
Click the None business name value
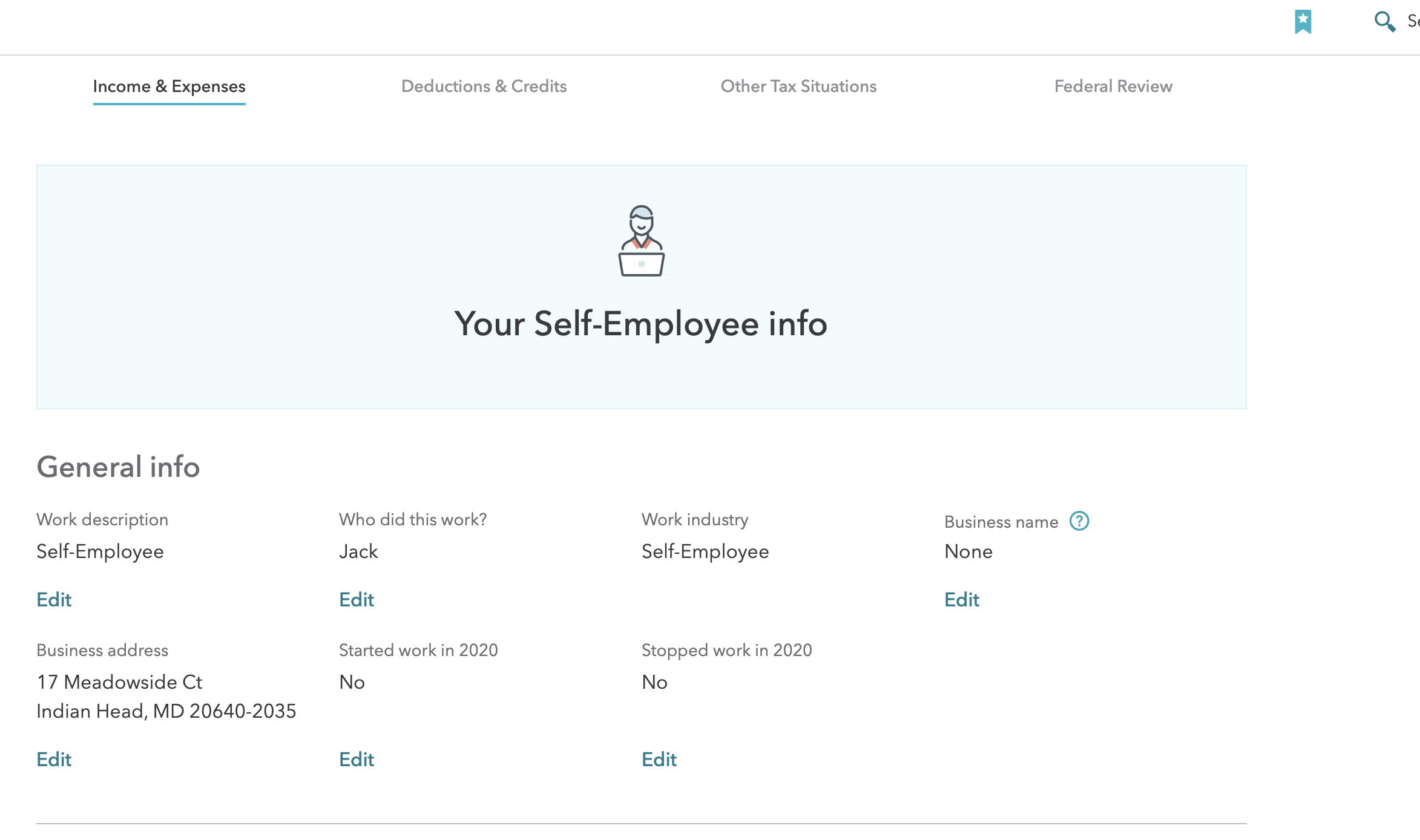click(x=968, y=552)
